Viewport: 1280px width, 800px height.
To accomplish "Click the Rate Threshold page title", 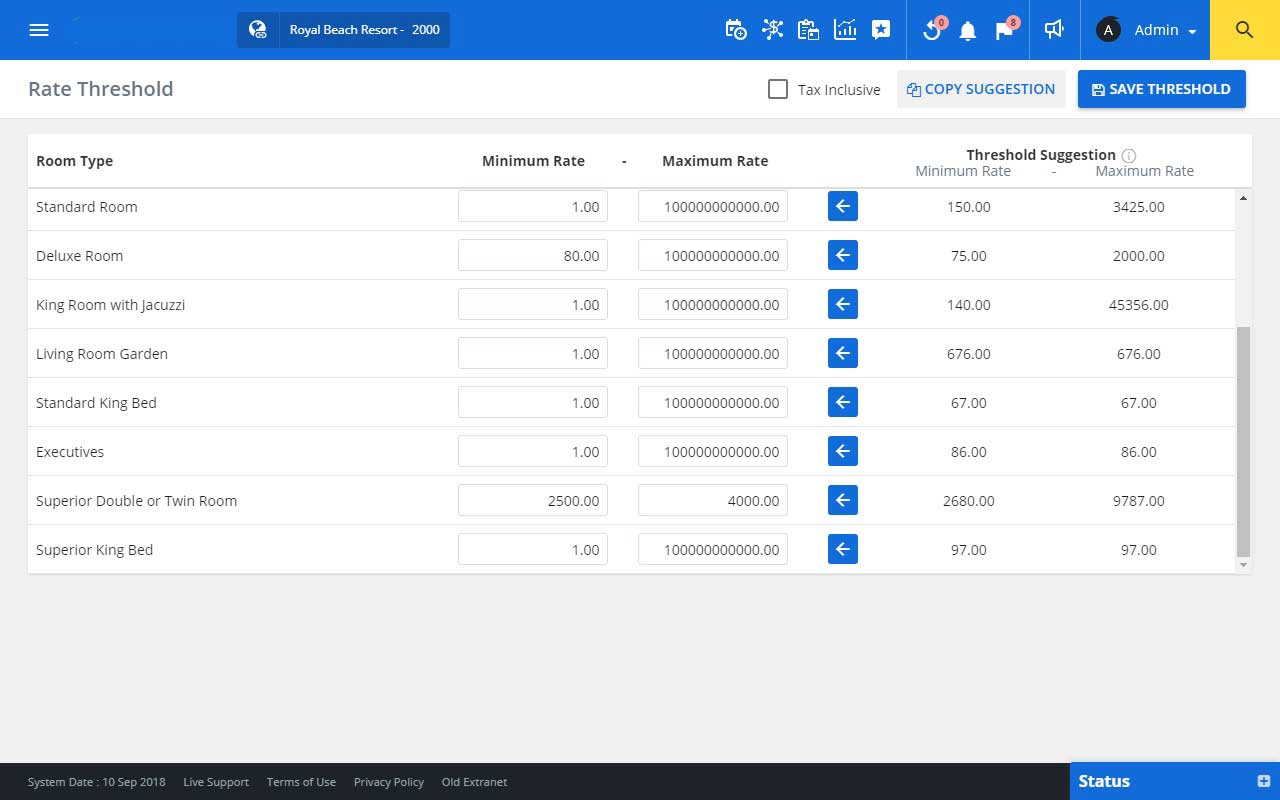I will 101,89.
